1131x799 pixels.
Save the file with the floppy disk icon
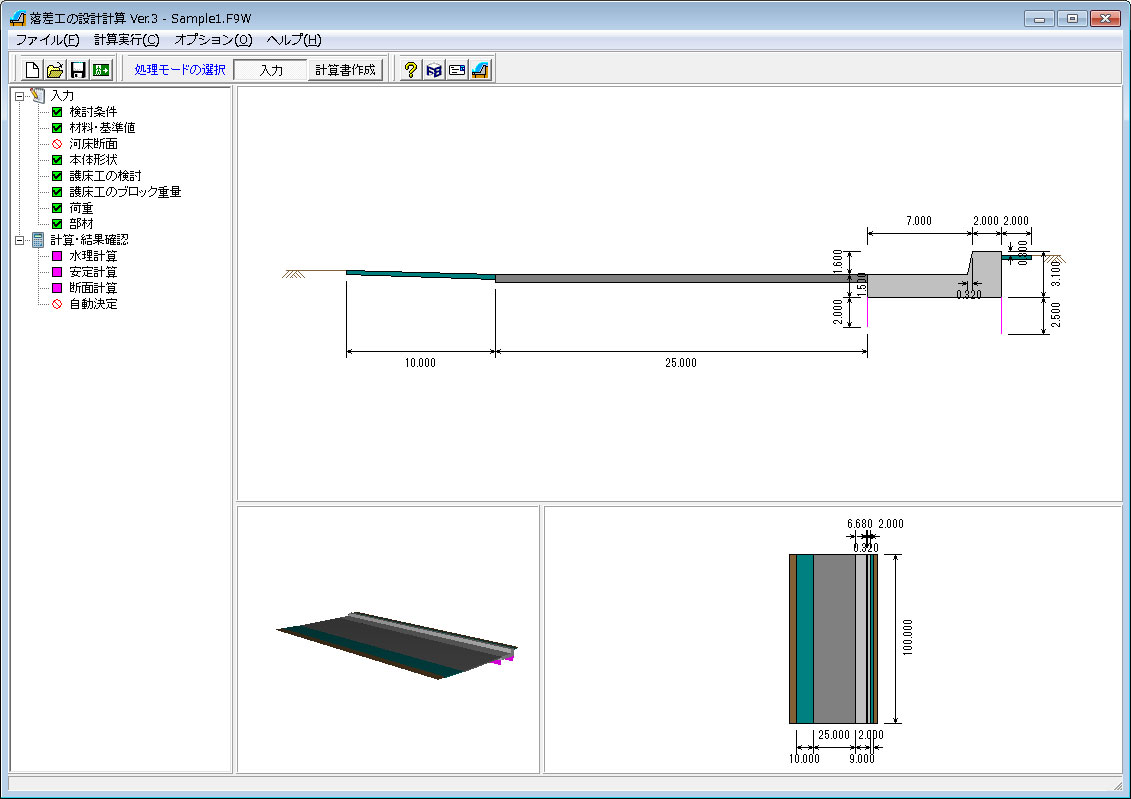78,70
